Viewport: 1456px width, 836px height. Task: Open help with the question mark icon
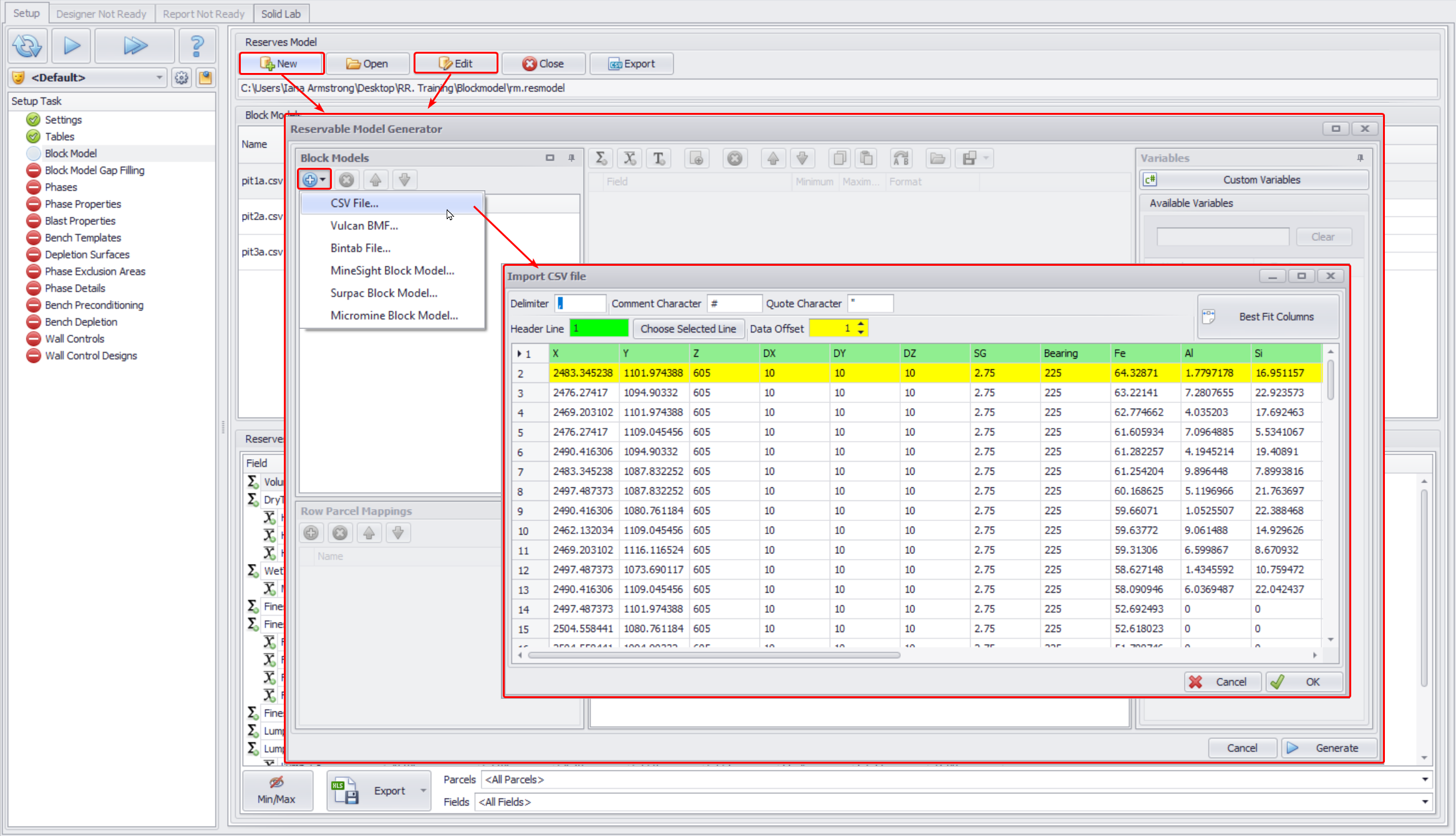coord(197,46)
